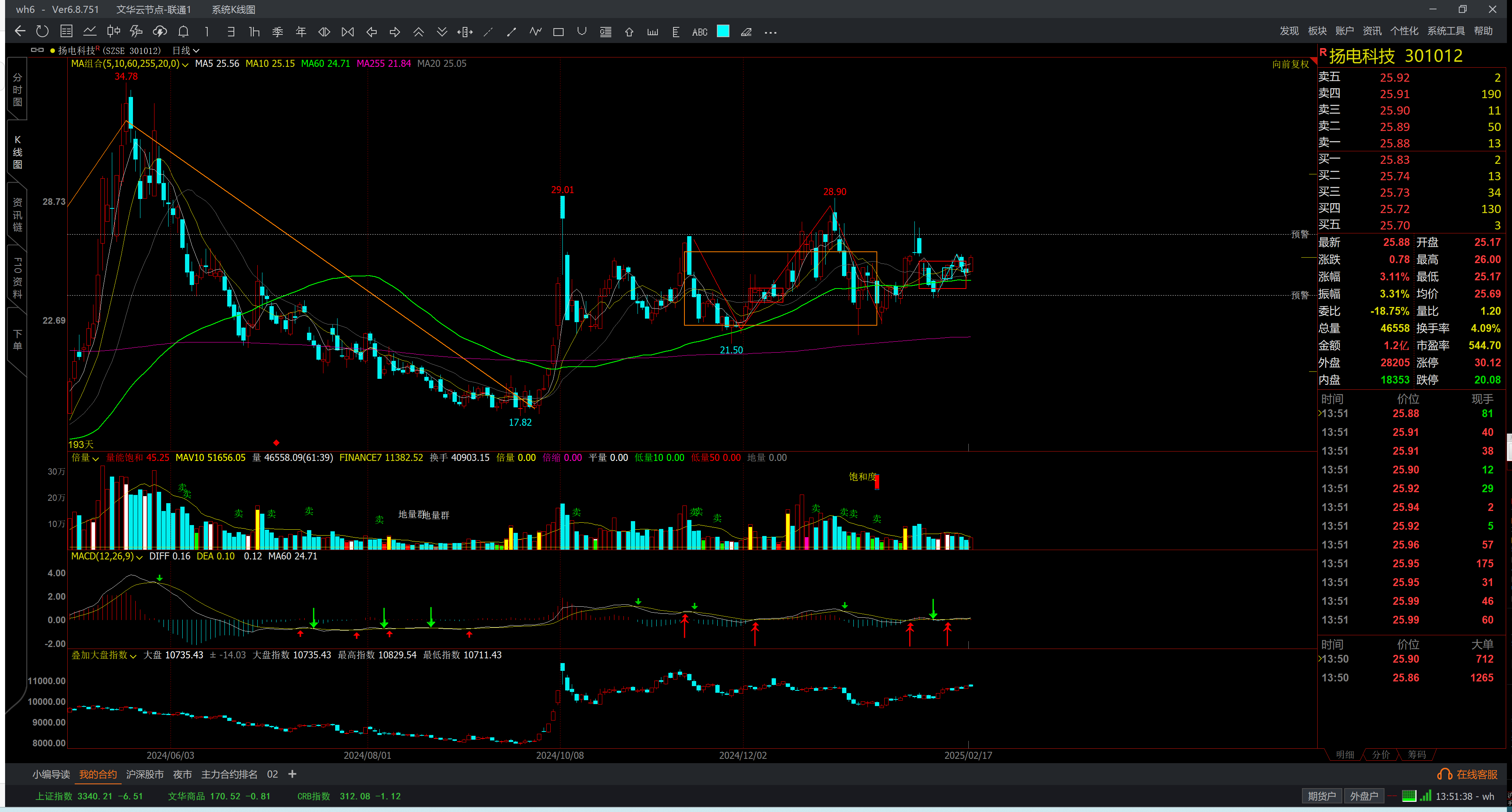Switch to the 3-minute period icon
Image resolution: width=1512 pixels, height=812 pixels.
coord(231,32)
